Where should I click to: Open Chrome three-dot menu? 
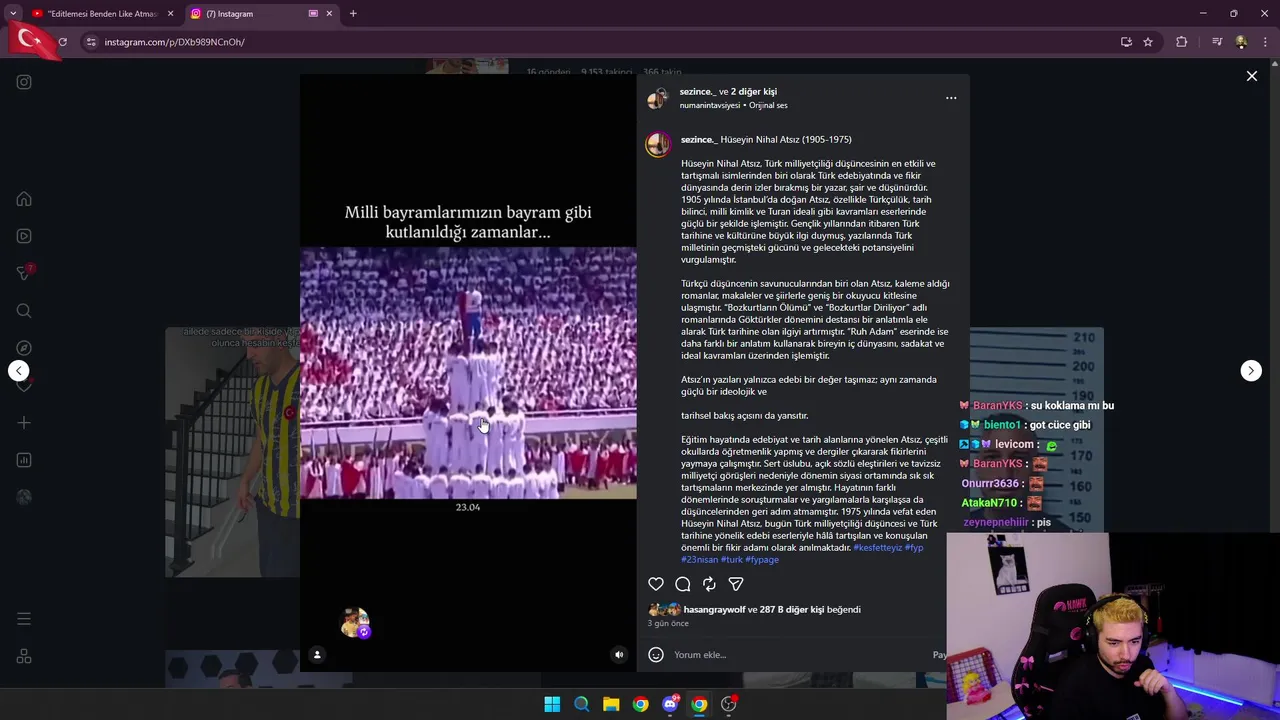[1266, 42]
